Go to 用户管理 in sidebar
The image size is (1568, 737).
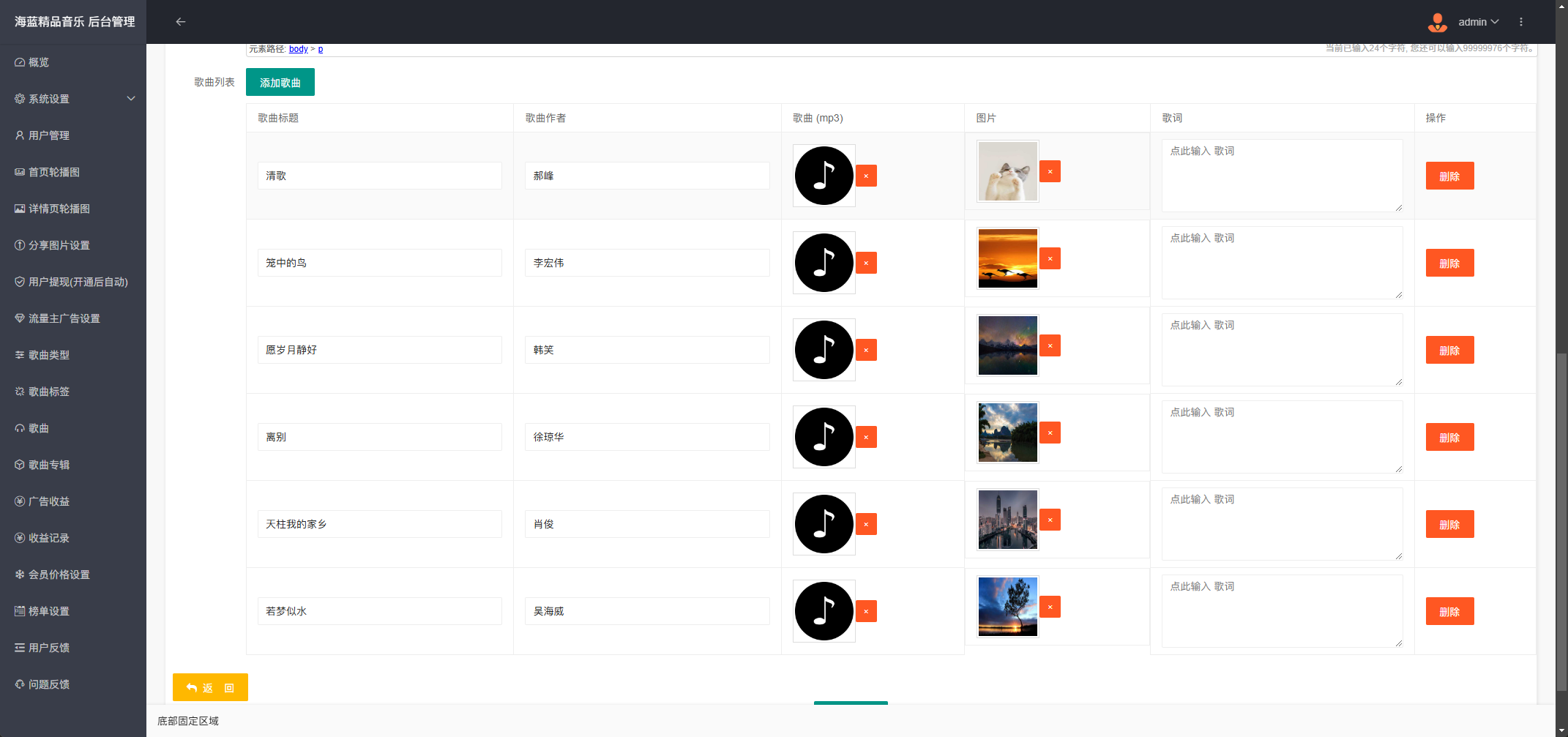[x=73, y=135]
